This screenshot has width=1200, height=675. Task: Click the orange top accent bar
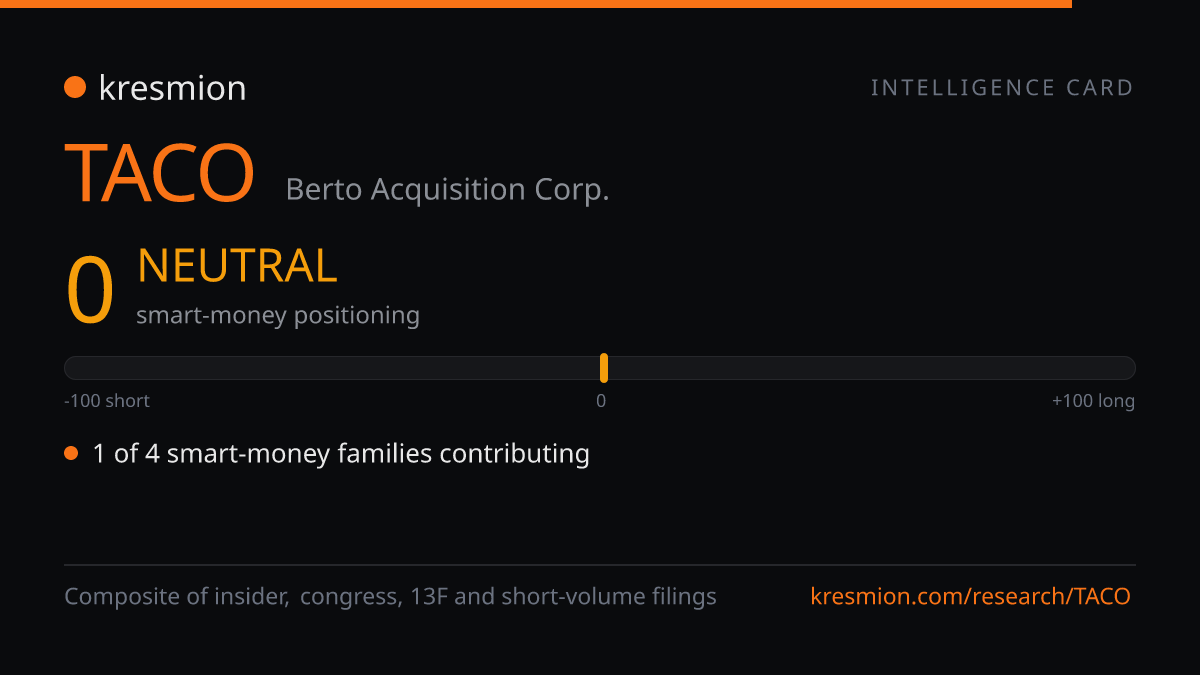click(536, 4)
